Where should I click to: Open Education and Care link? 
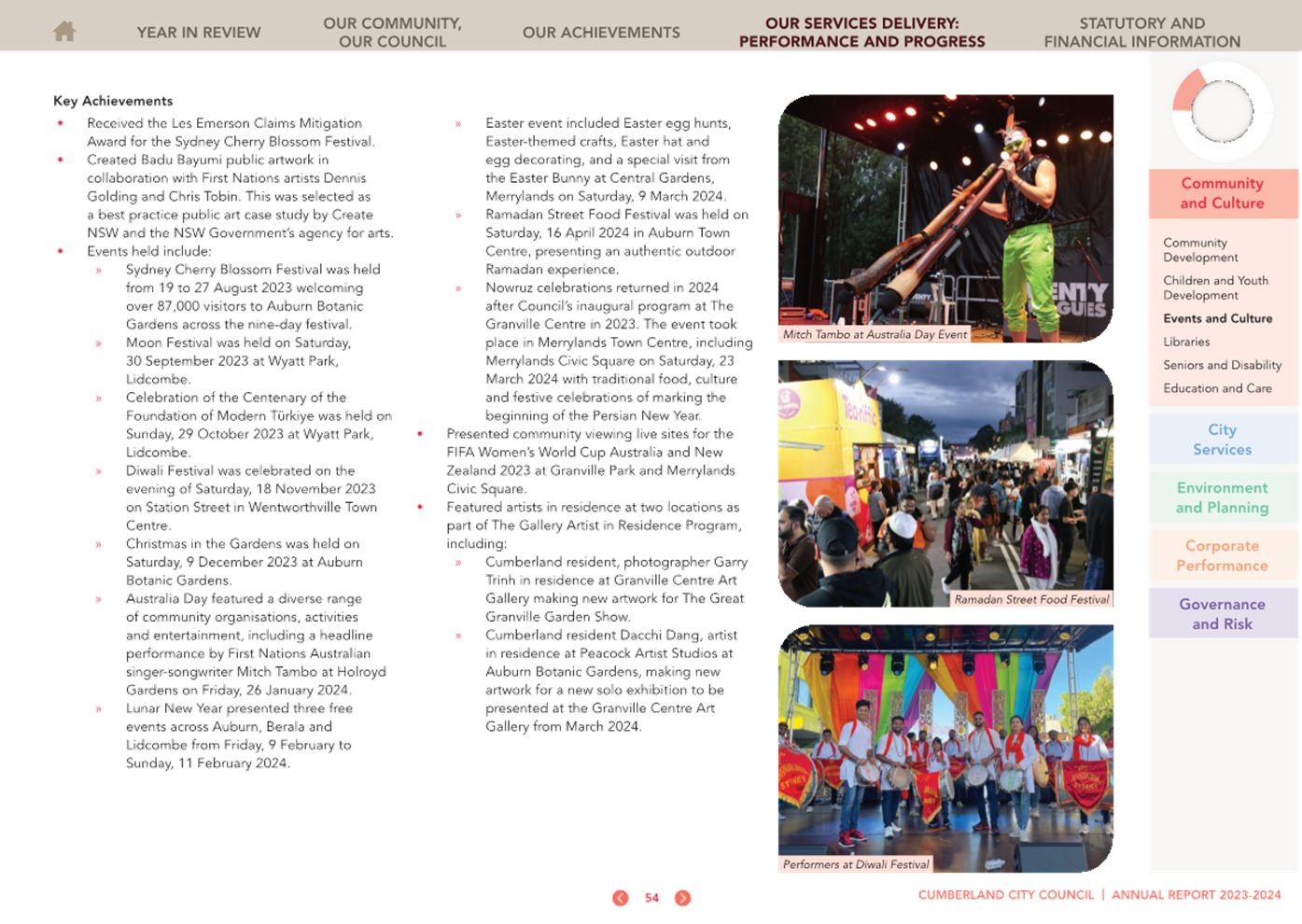click(1217, 388)
